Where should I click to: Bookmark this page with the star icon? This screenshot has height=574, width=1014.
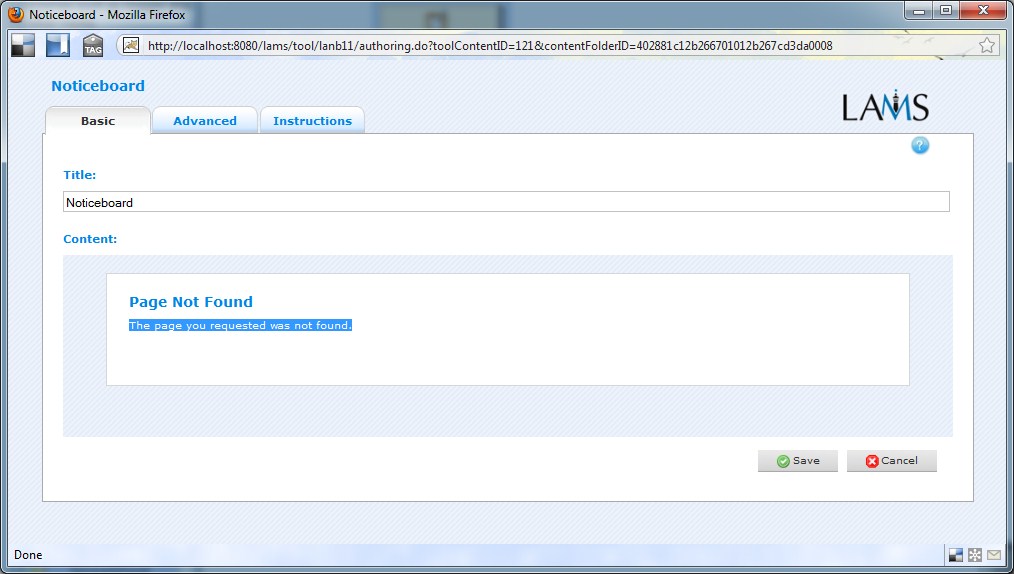tap(986, 46)
